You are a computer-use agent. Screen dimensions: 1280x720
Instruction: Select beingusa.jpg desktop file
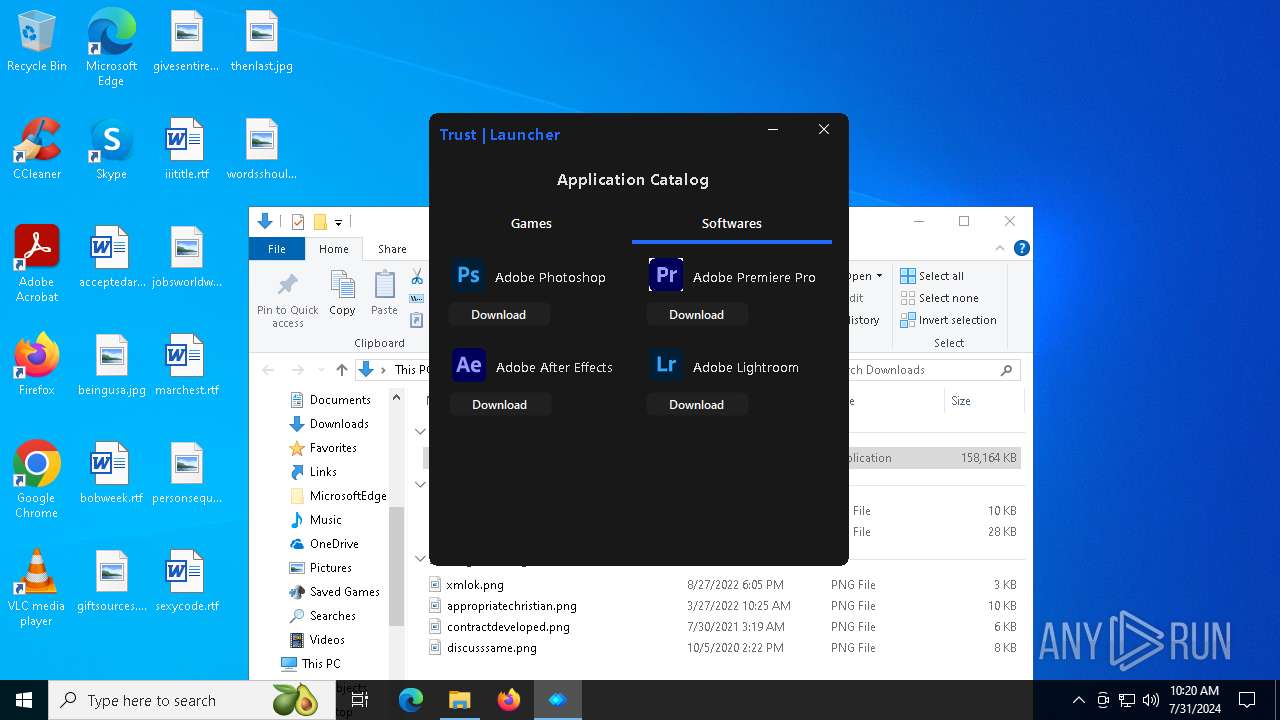pos(111,366)
